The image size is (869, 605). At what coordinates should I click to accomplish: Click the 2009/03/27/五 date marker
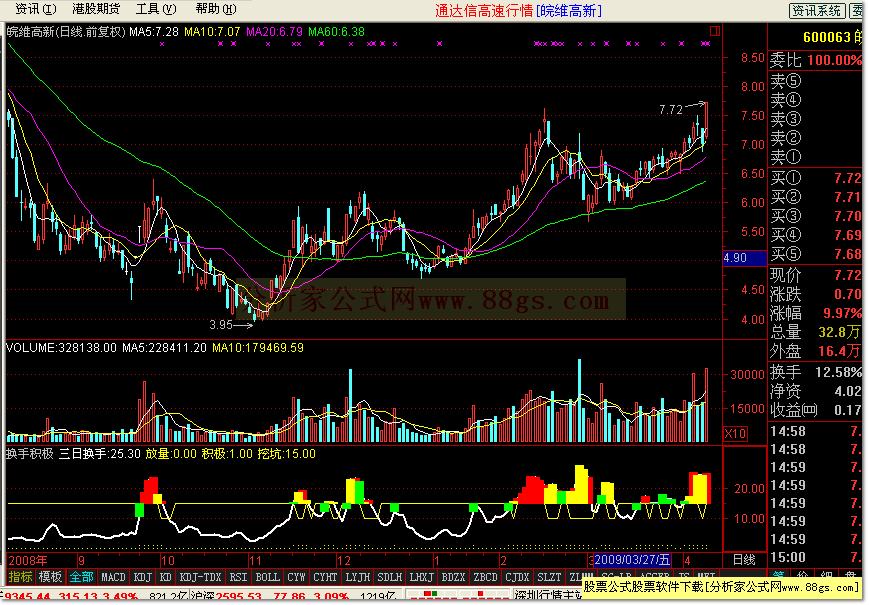[632, 560]
